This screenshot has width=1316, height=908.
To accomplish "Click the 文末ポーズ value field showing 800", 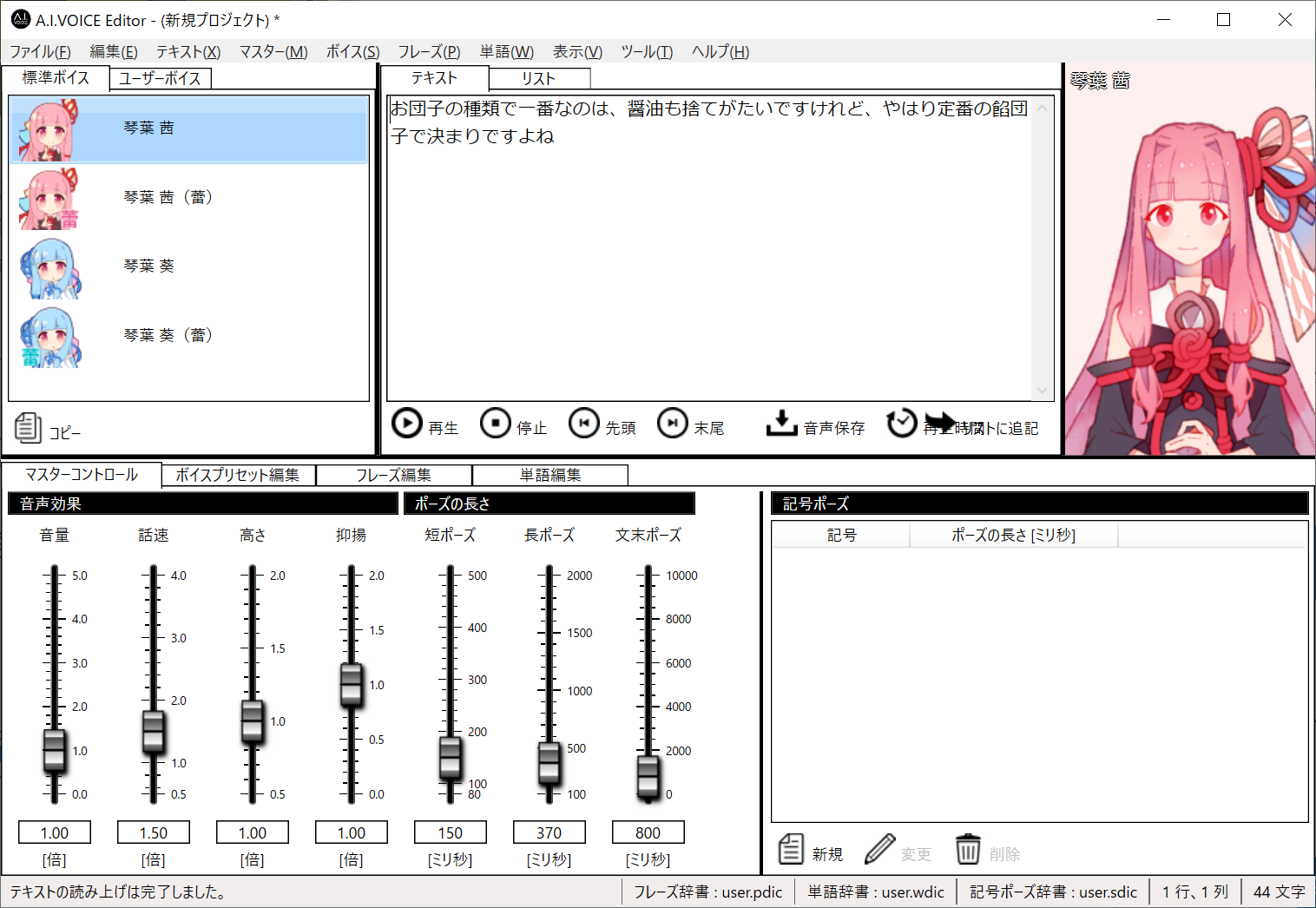I will 648,832.
